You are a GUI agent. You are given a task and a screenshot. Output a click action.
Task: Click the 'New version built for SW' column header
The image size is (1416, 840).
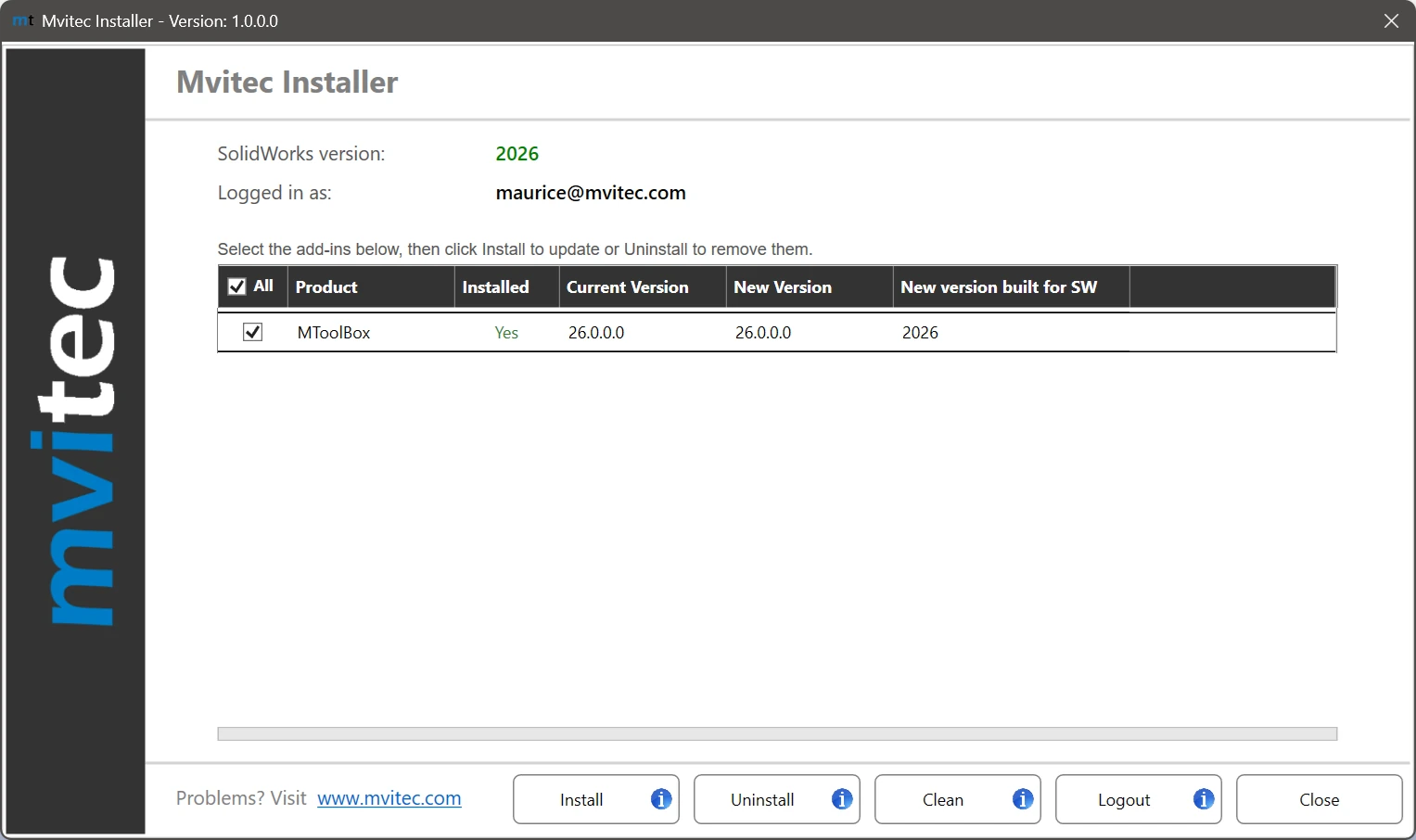(998, 286)
